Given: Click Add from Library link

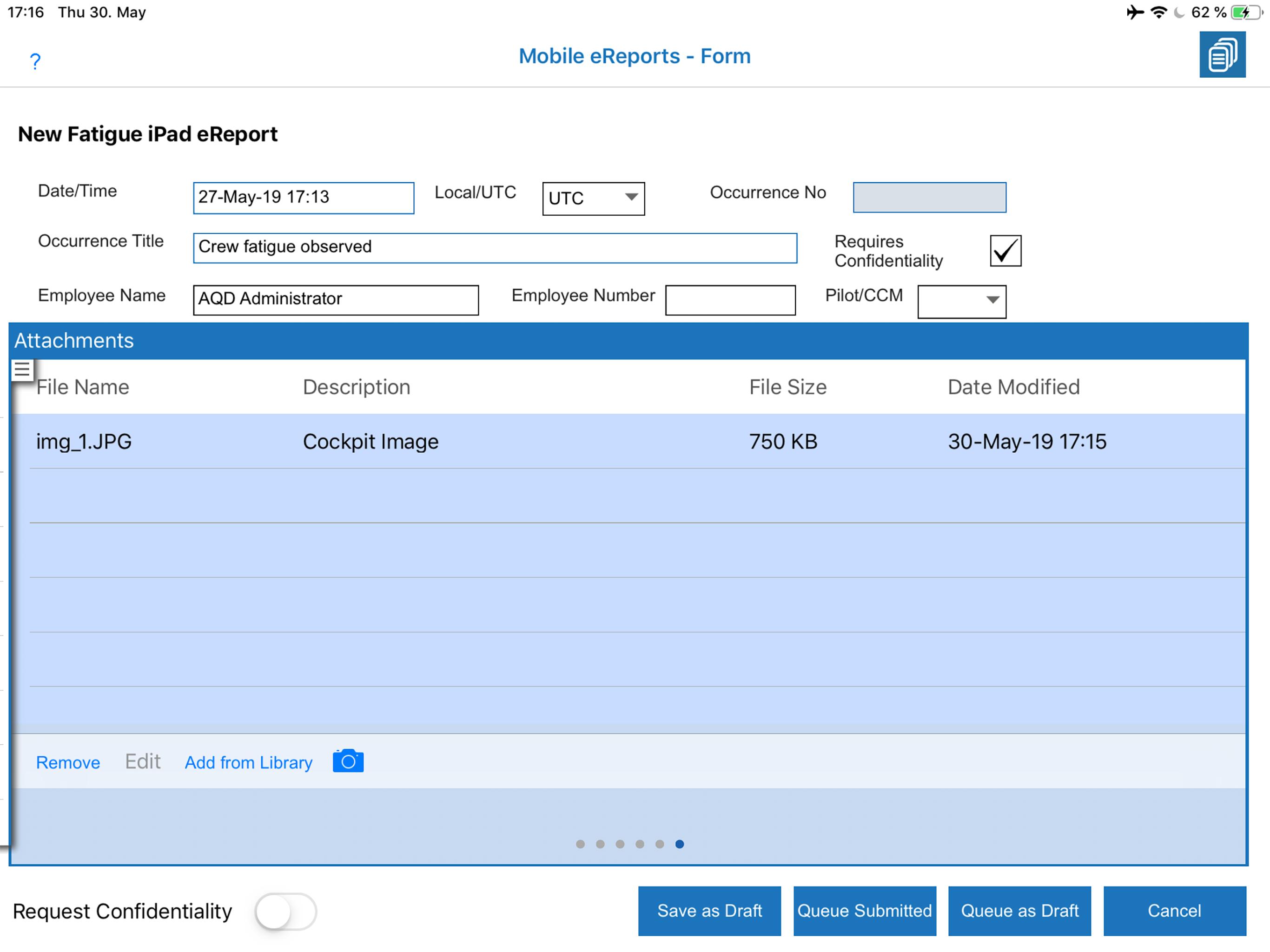Looking at the screenshot, I should coord(249,762).
